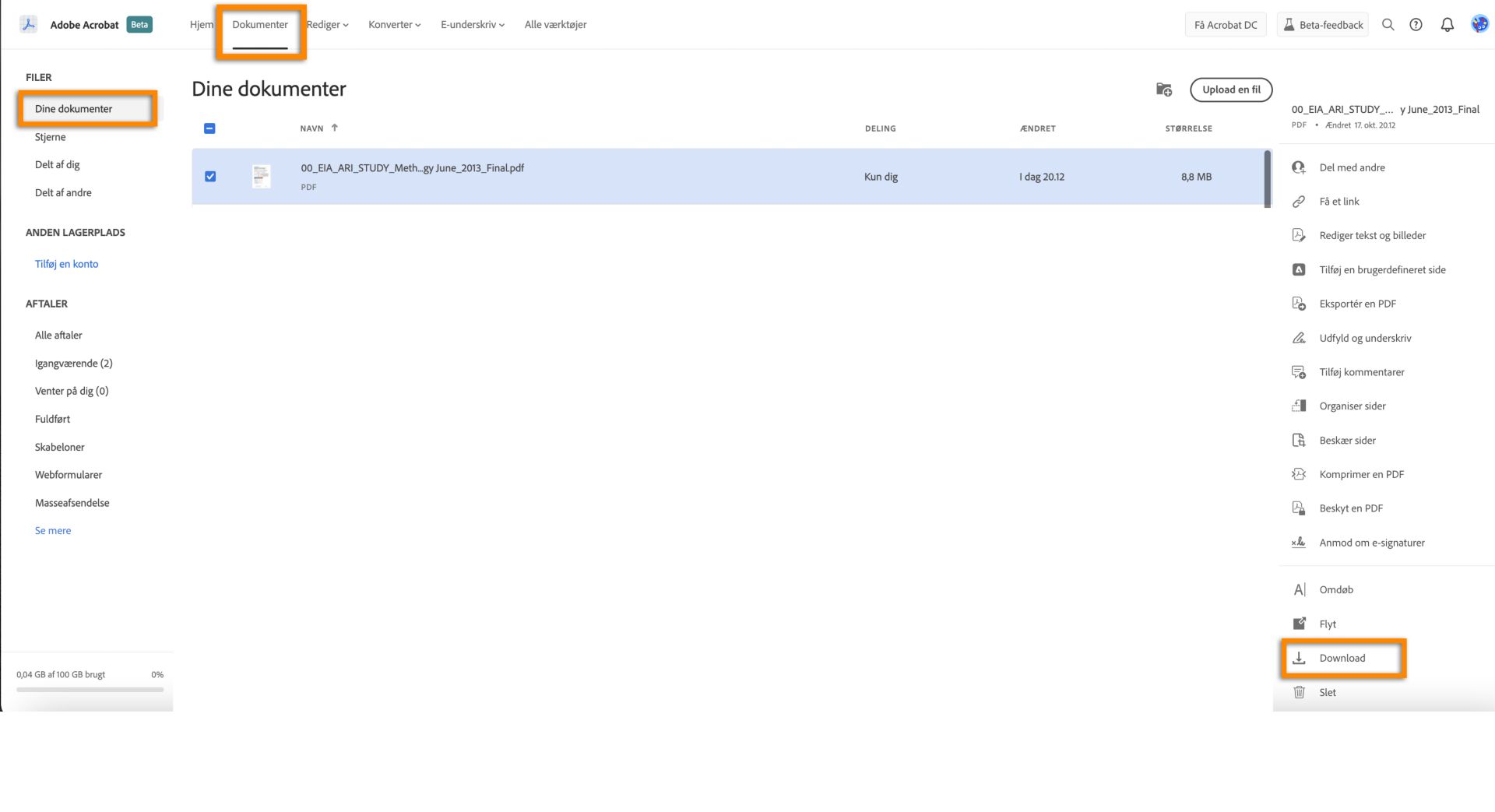Click the document list scrollbar
This screenshot has width=1495, height=812.
coord(1268,179)
